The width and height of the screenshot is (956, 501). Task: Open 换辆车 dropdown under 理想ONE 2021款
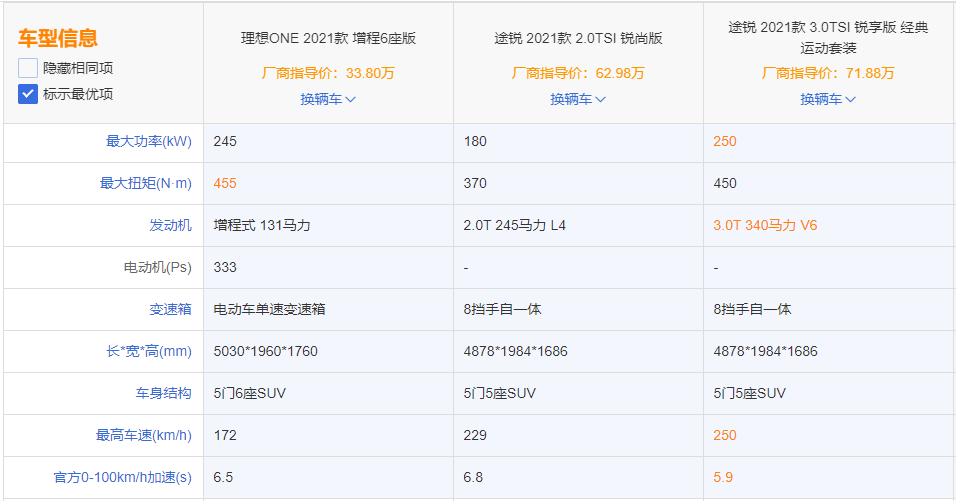point(328,99)
